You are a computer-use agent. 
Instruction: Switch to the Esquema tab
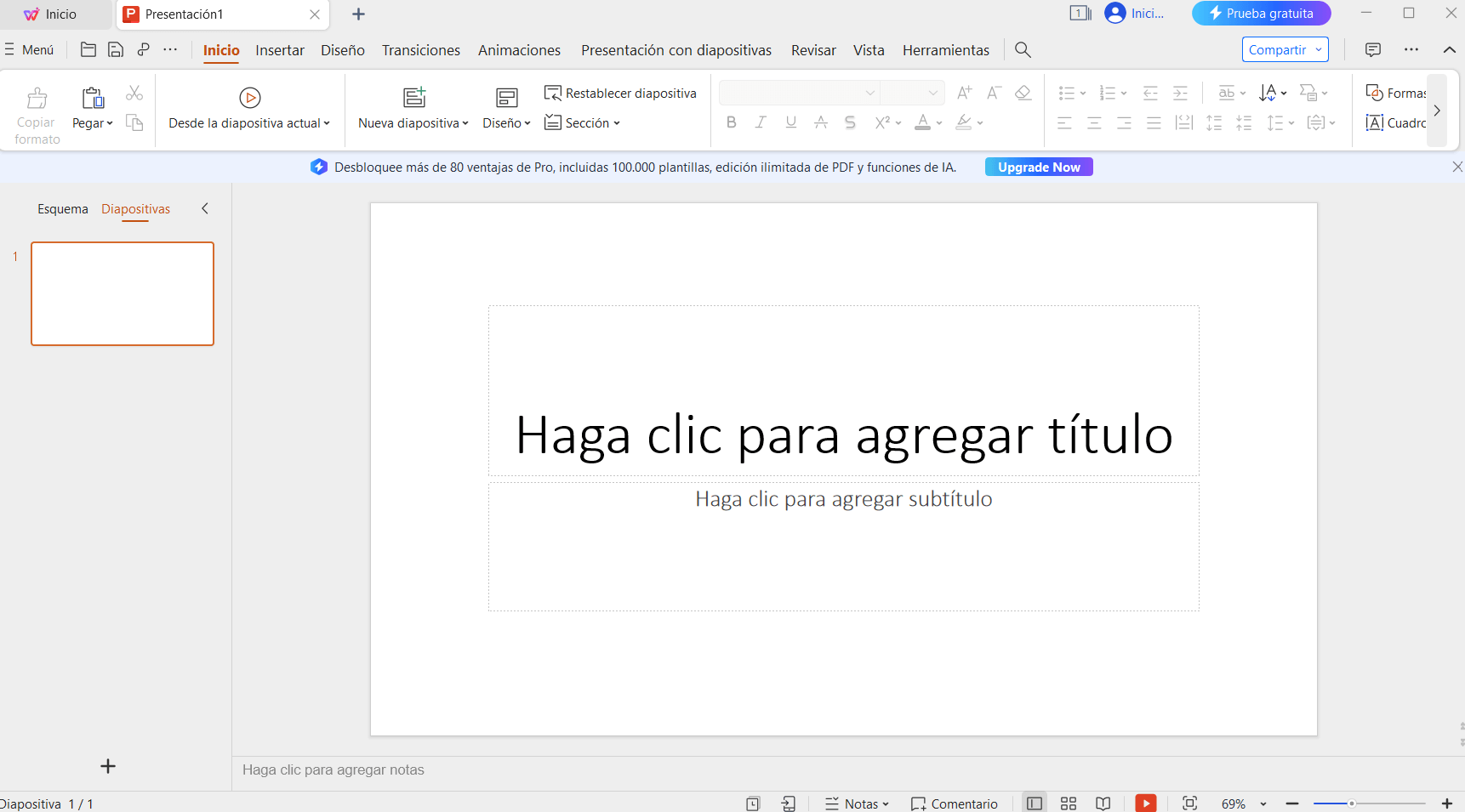click(63, 208)
